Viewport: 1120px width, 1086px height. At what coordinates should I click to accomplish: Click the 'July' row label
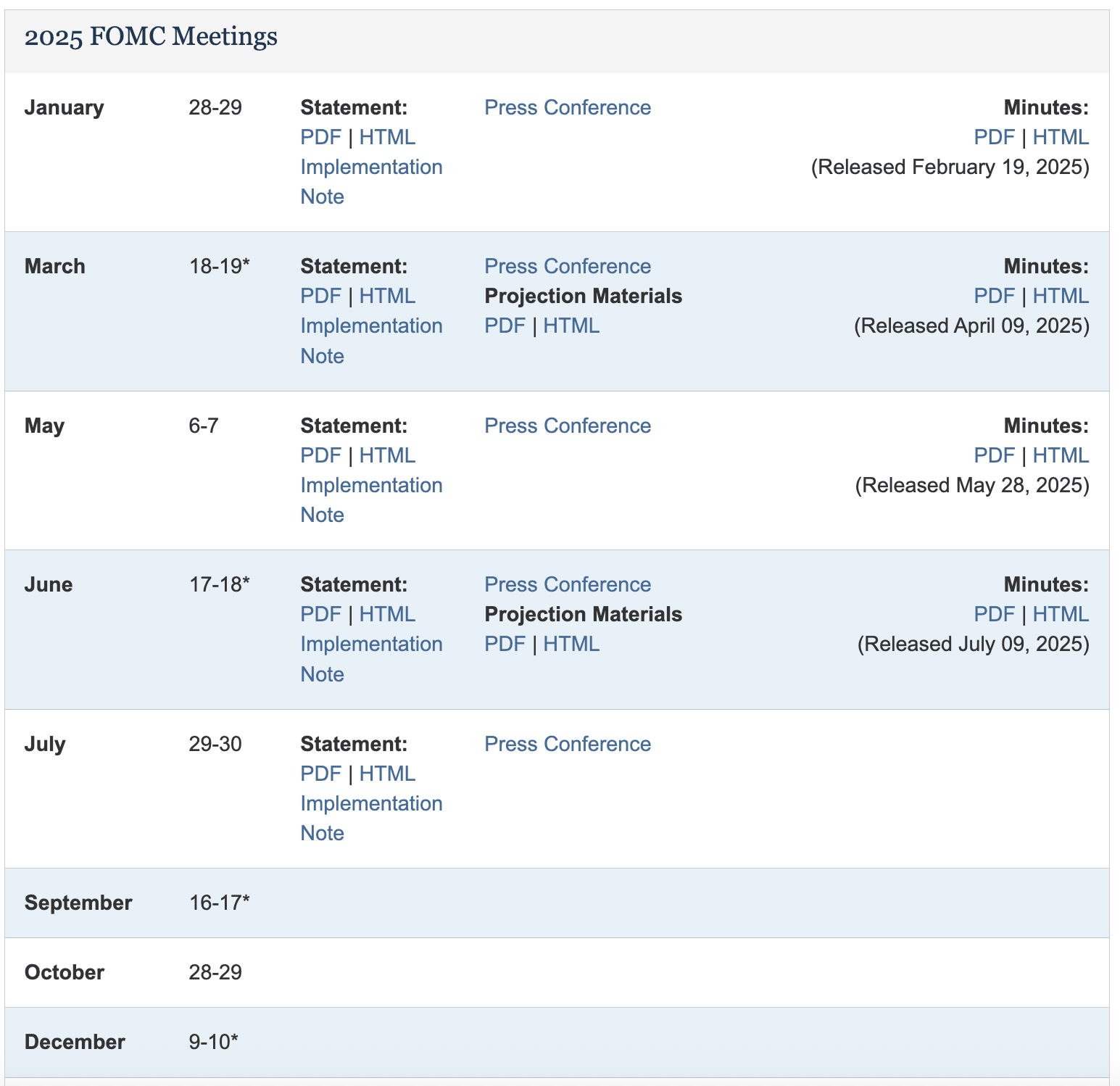pyautogui.click(x=45, y=744)
